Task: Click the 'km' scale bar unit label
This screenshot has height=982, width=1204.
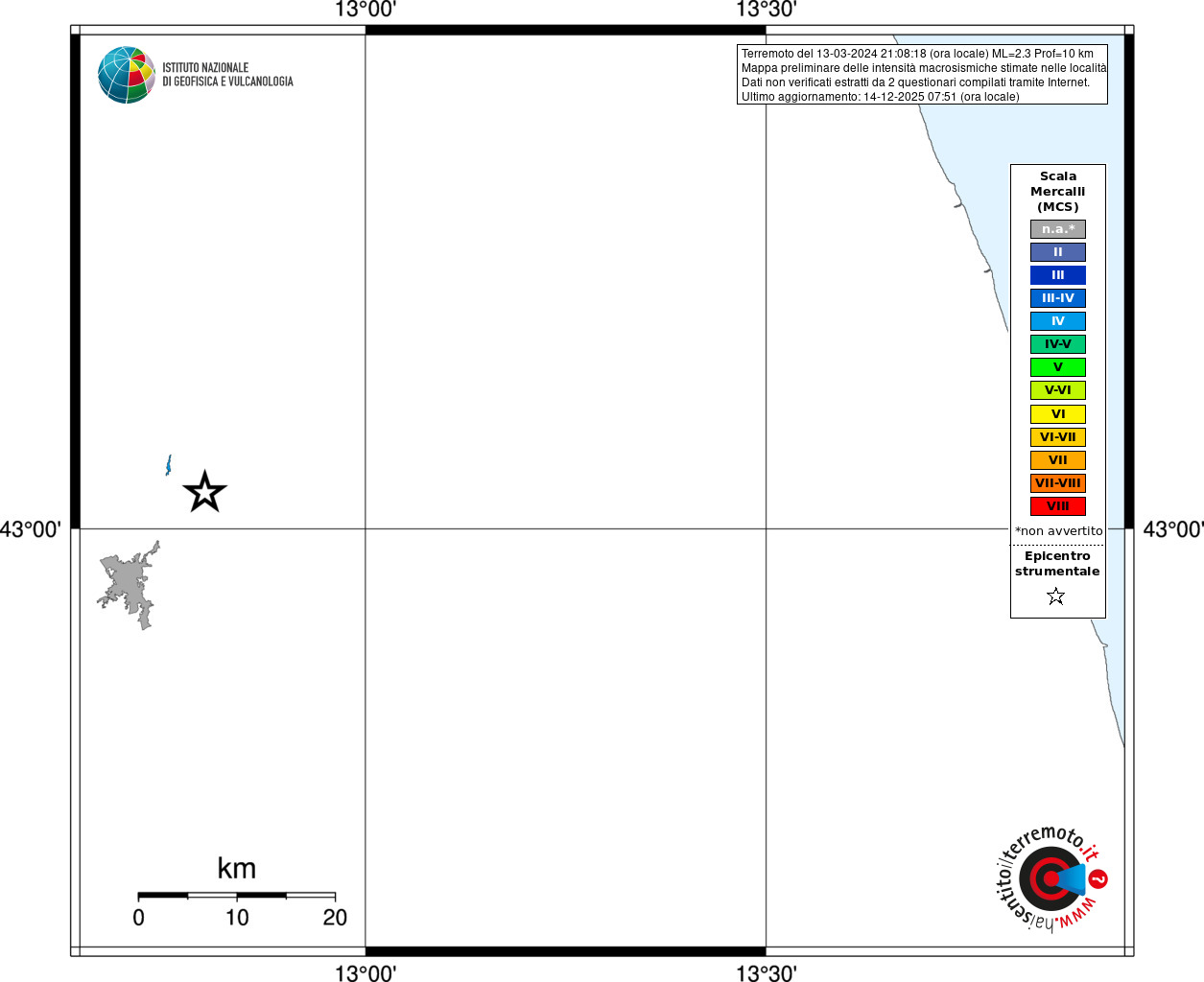Action: pyautogui.click(x=236, y=869)
